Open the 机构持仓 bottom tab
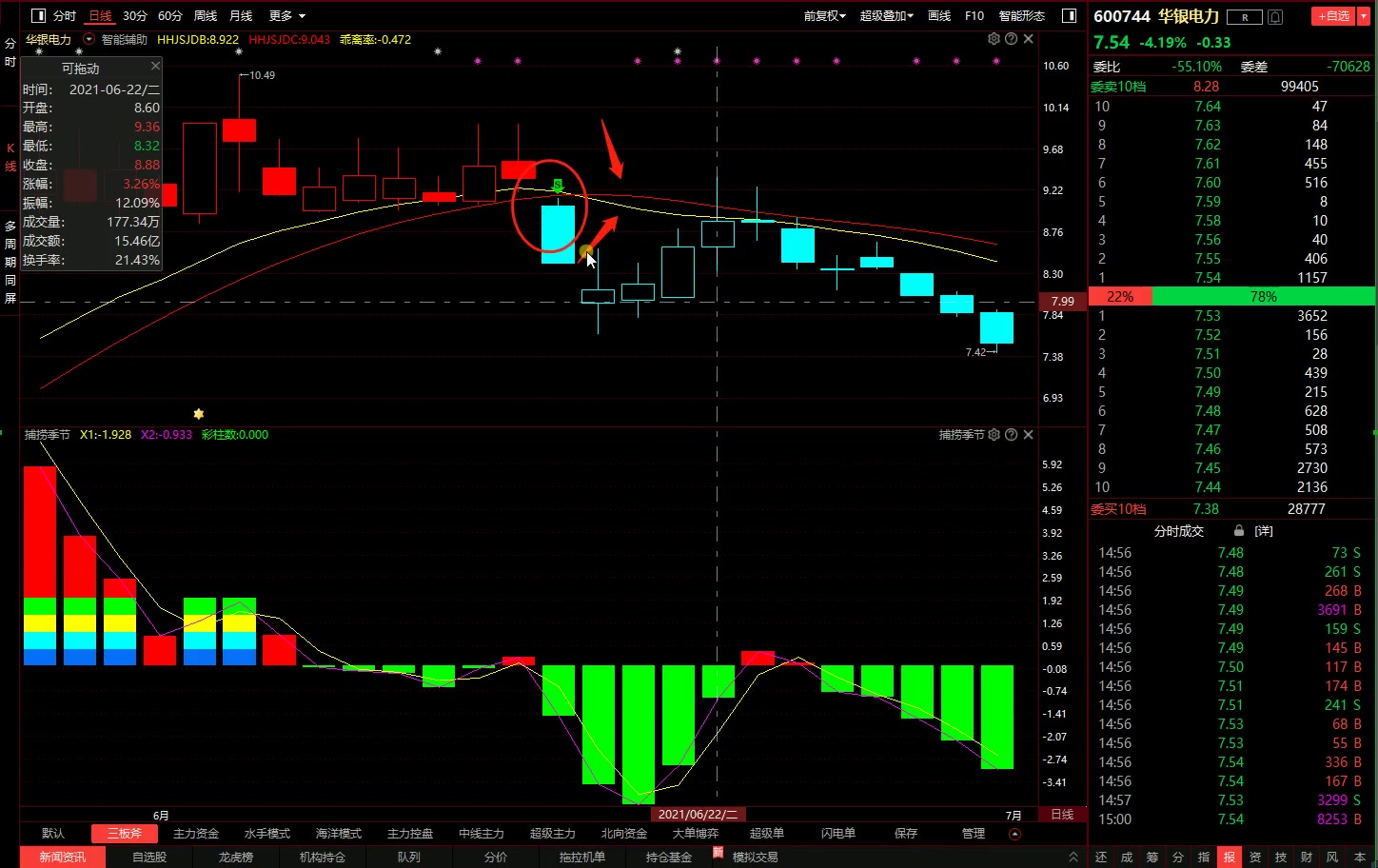The image size is (1378, 868). (x=323, y=858)
